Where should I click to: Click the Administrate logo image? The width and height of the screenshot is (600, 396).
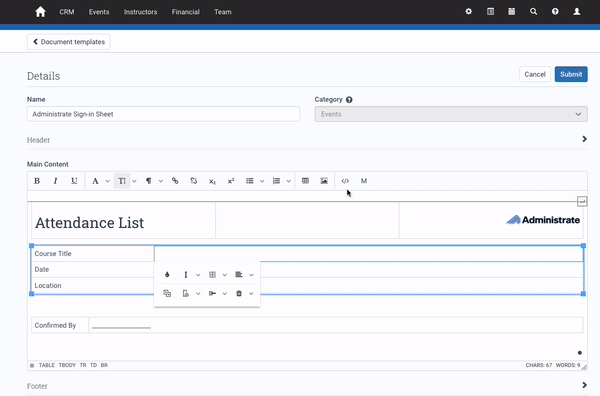[x=543, y=220]
